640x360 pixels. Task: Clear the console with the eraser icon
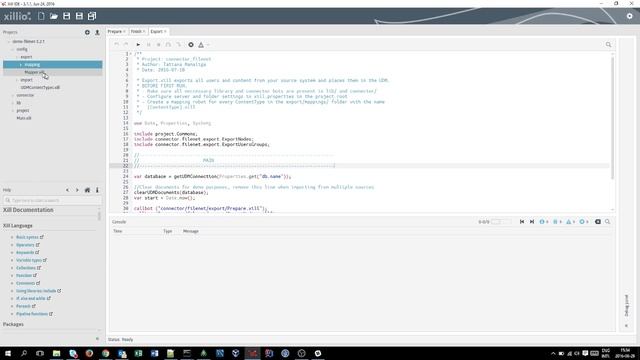pyautogui.click(x=598, y=222)
